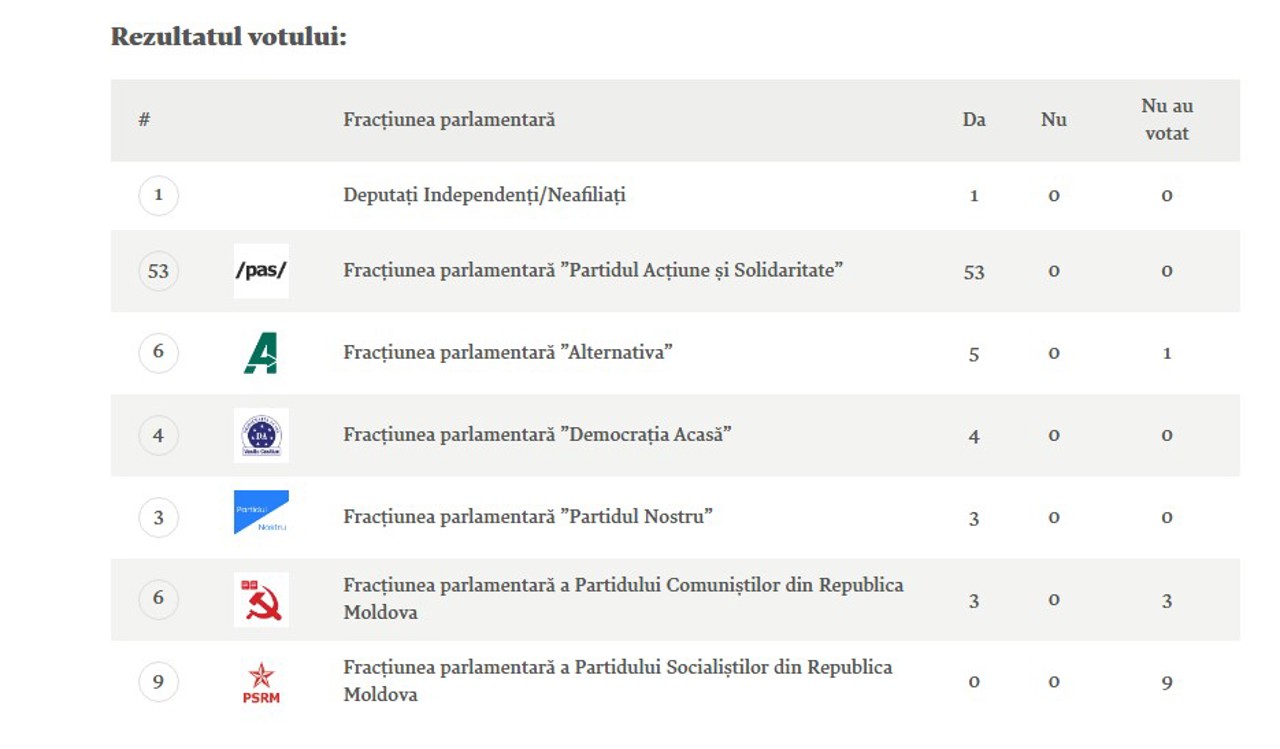The image size is (1280, 749).
Task: Click the Communist hammer and sickle logo
Action: (x=261, y=599)
